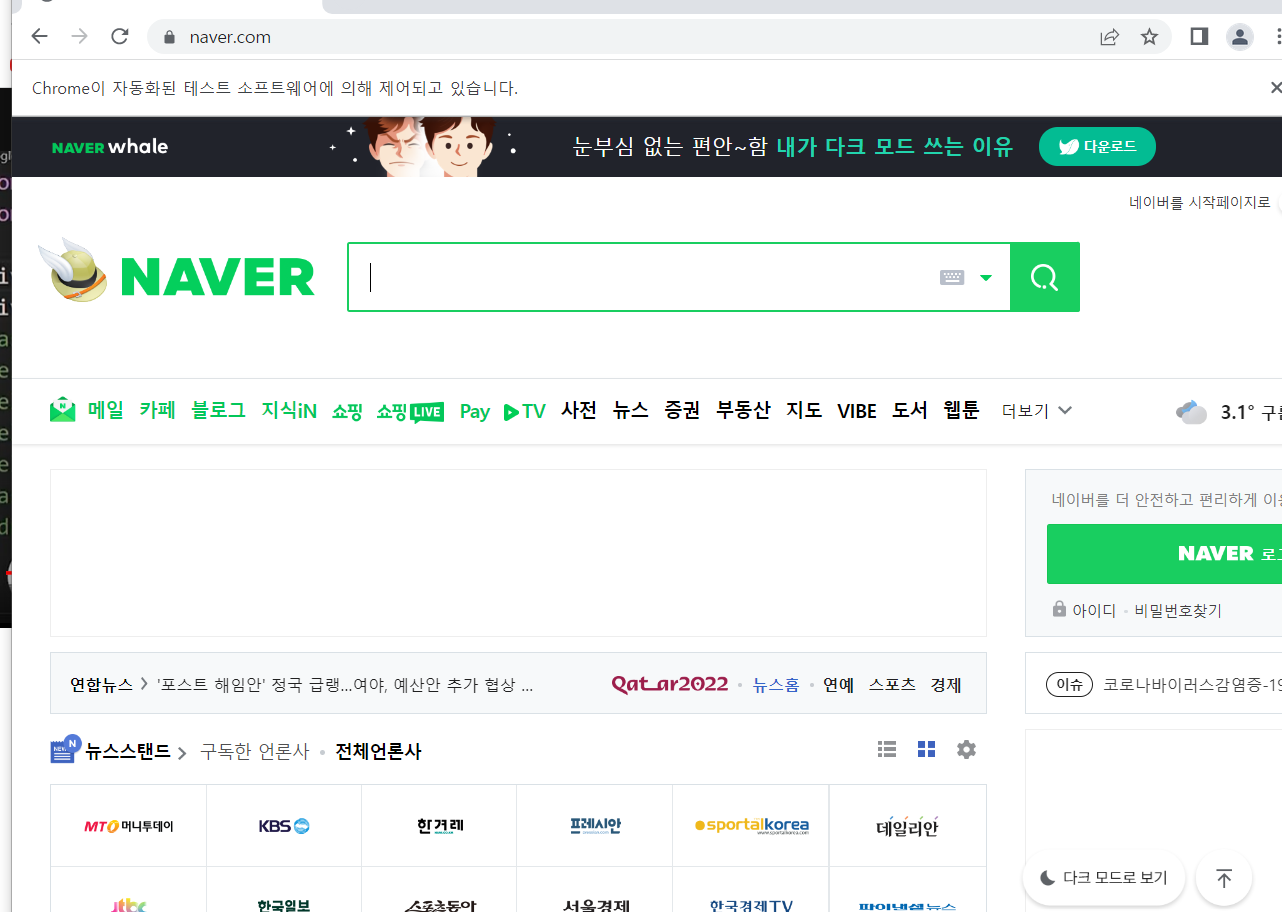Dismiss the automated test software notice
The image size is (1282, 912).
point(1275,88)
